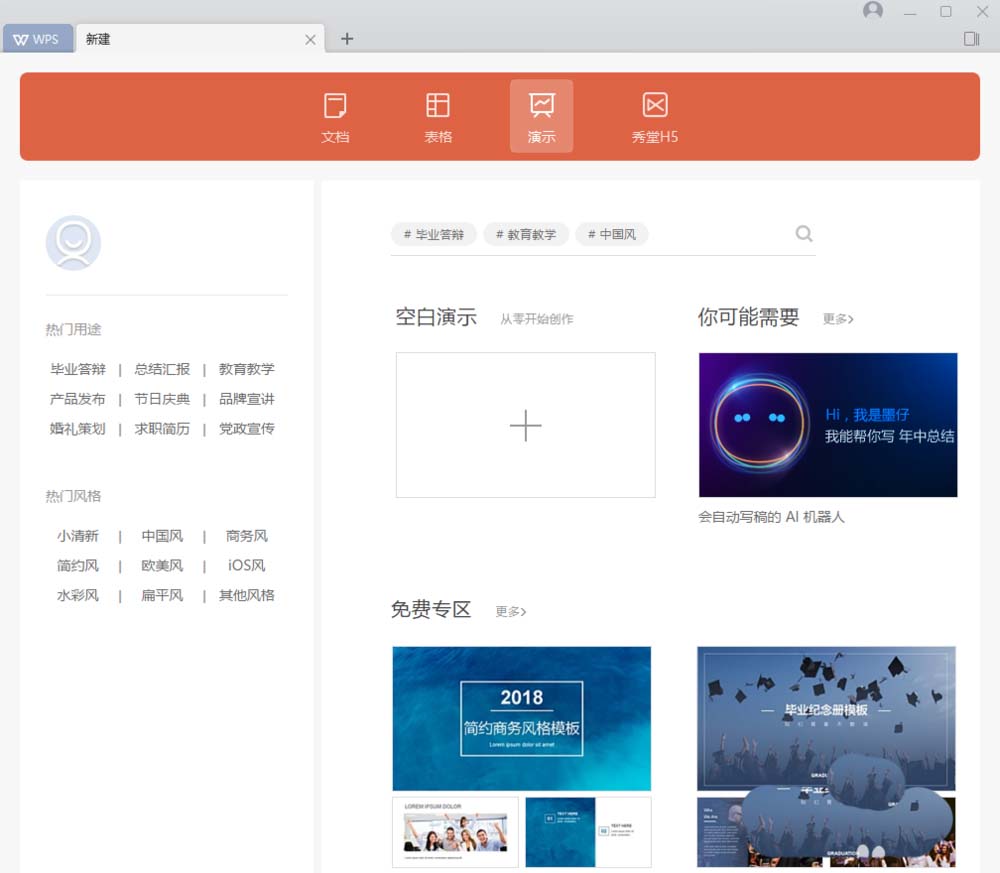Screen dimensions: 1000x873
Task: Switch to 文档 document creation icon
Action: tap(336, 115)
